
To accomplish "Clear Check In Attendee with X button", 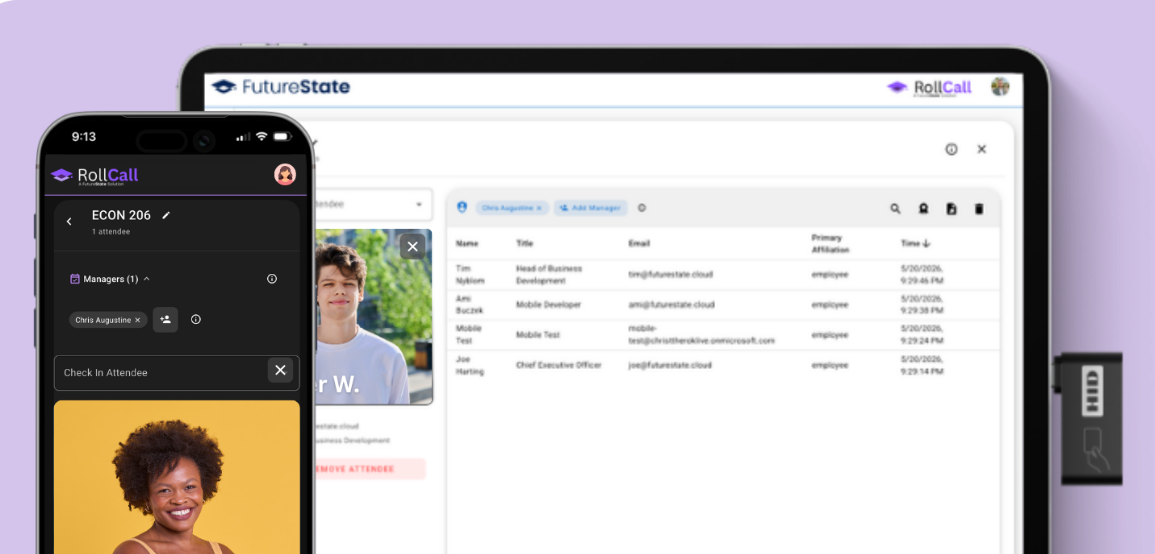I will pyautogui.click(x=280, y=371).
